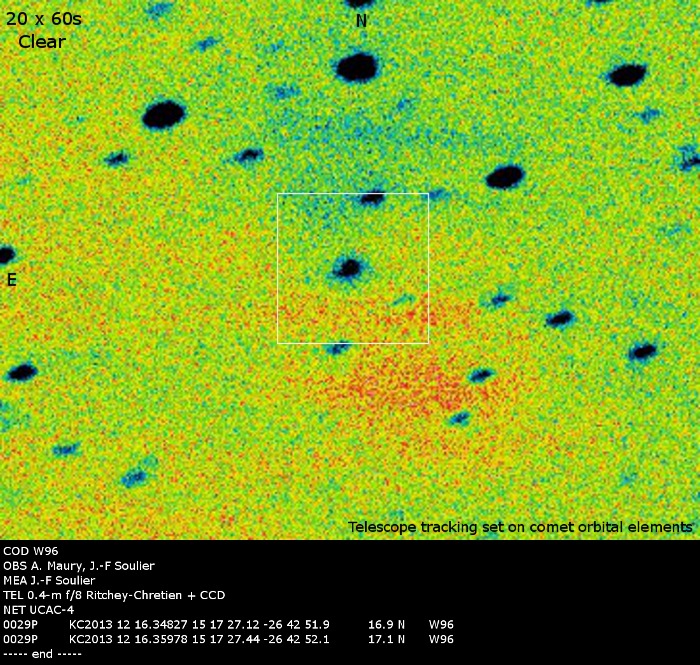700x665 pixels.
Task: Select the "OBS A. Maury, J.-F Soulier" line
Action: [79, 566]
